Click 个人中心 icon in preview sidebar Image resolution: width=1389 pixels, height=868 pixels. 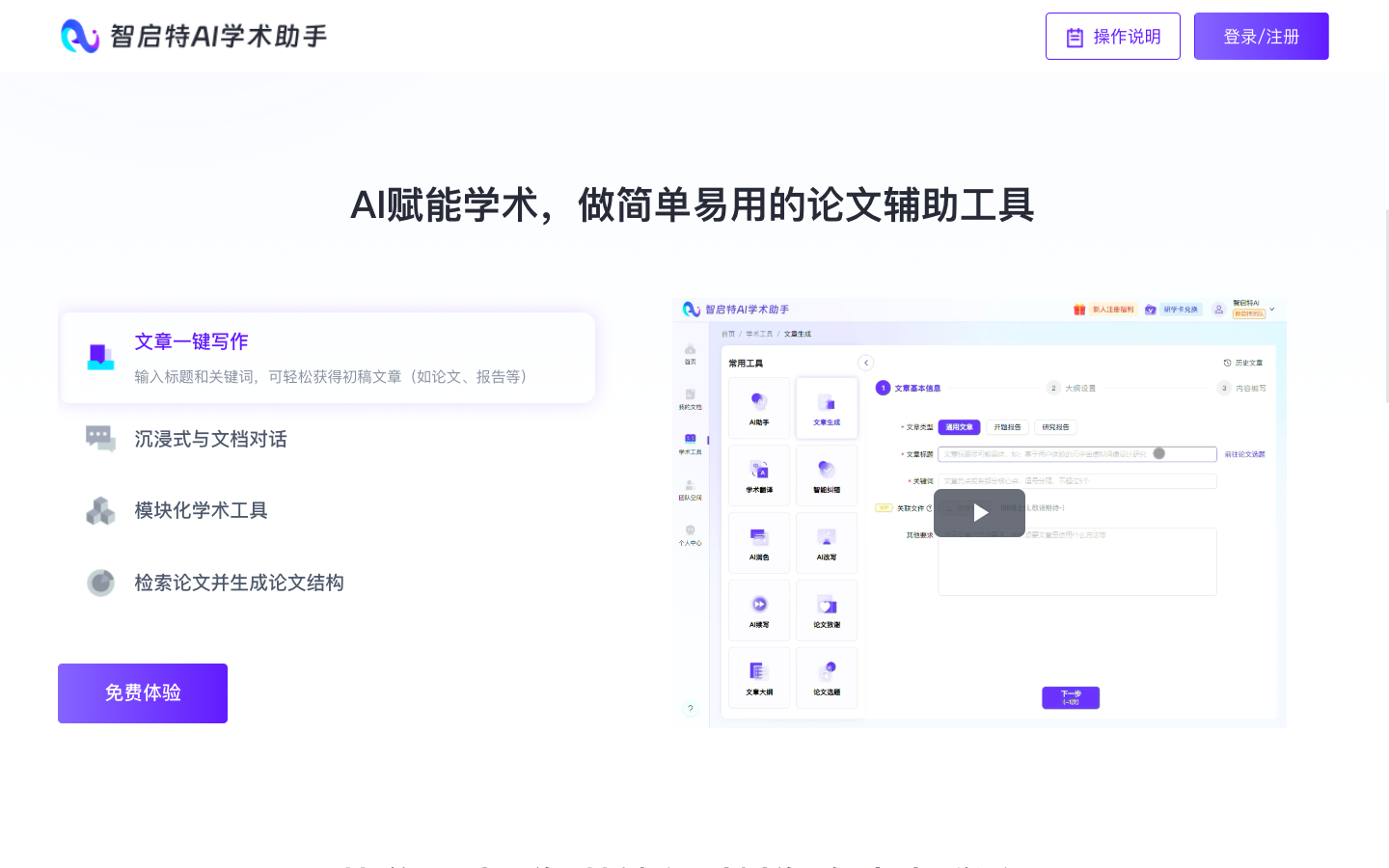691,535
